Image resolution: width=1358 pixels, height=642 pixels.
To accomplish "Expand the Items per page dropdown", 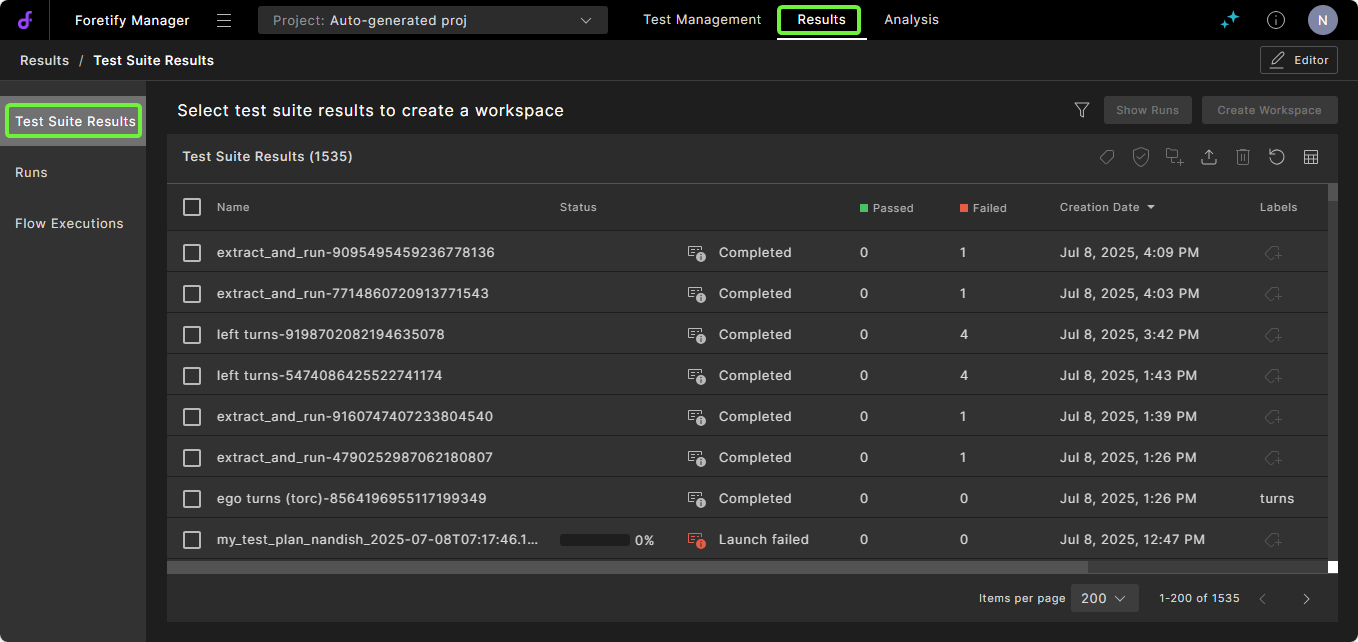I will click(x=1104, y=598).
